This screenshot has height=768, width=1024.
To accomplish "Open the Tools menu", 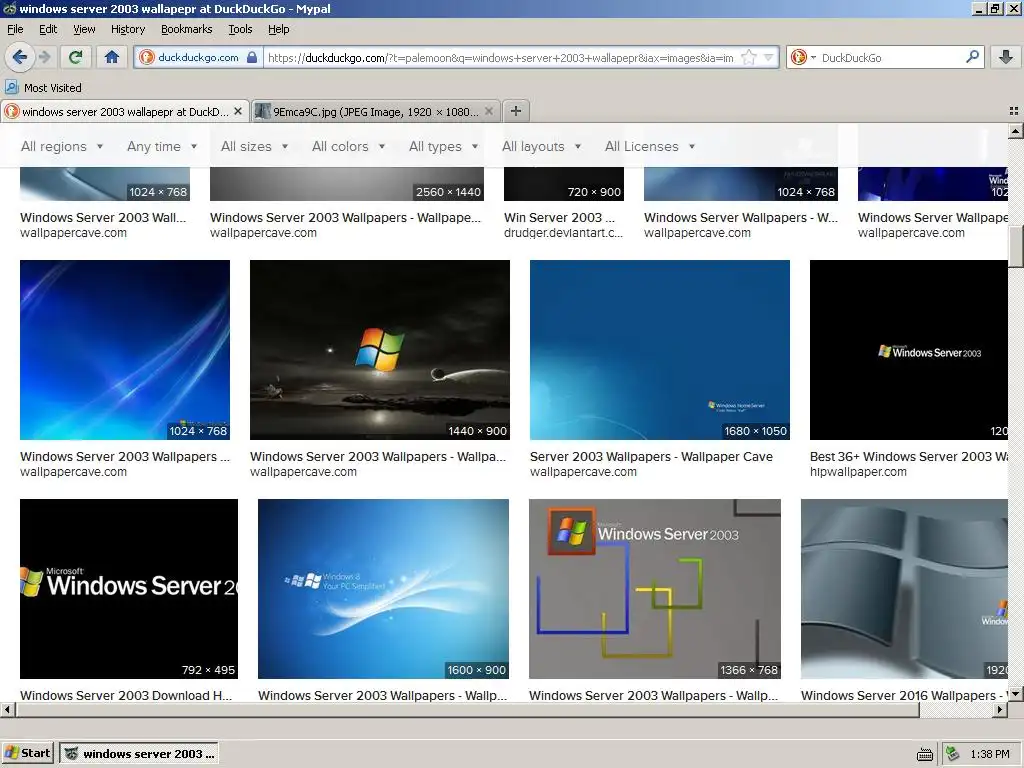I will coord(240,29).
